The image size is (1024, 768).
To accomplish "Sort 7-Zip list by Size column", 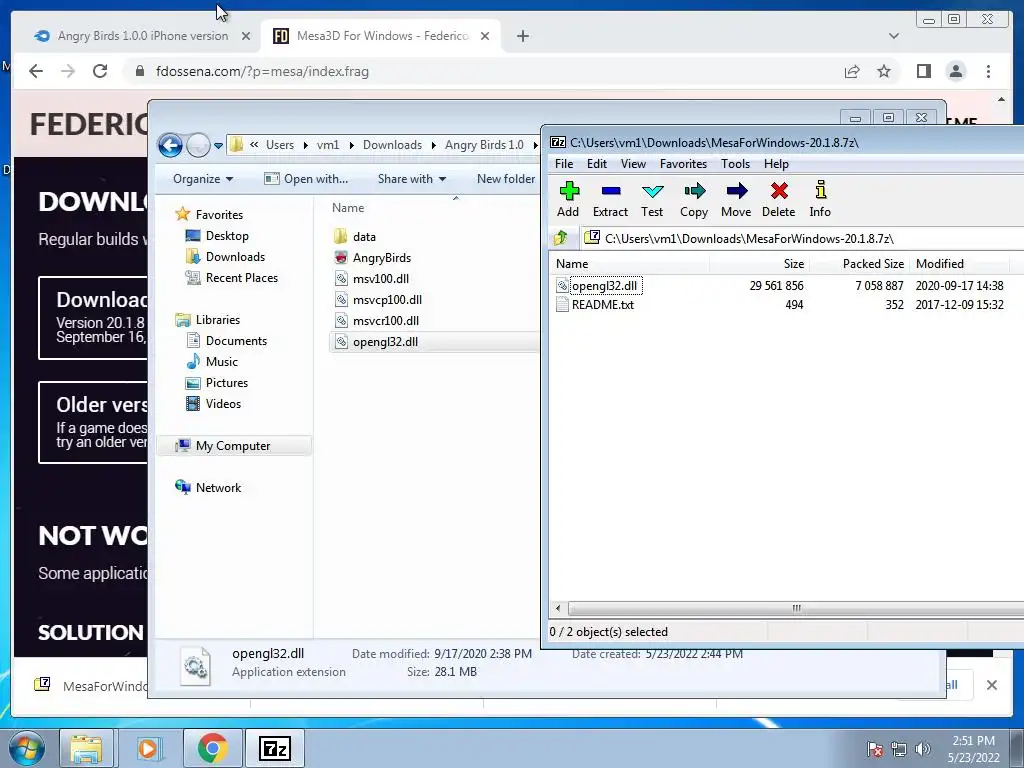I will pos(760,264).
